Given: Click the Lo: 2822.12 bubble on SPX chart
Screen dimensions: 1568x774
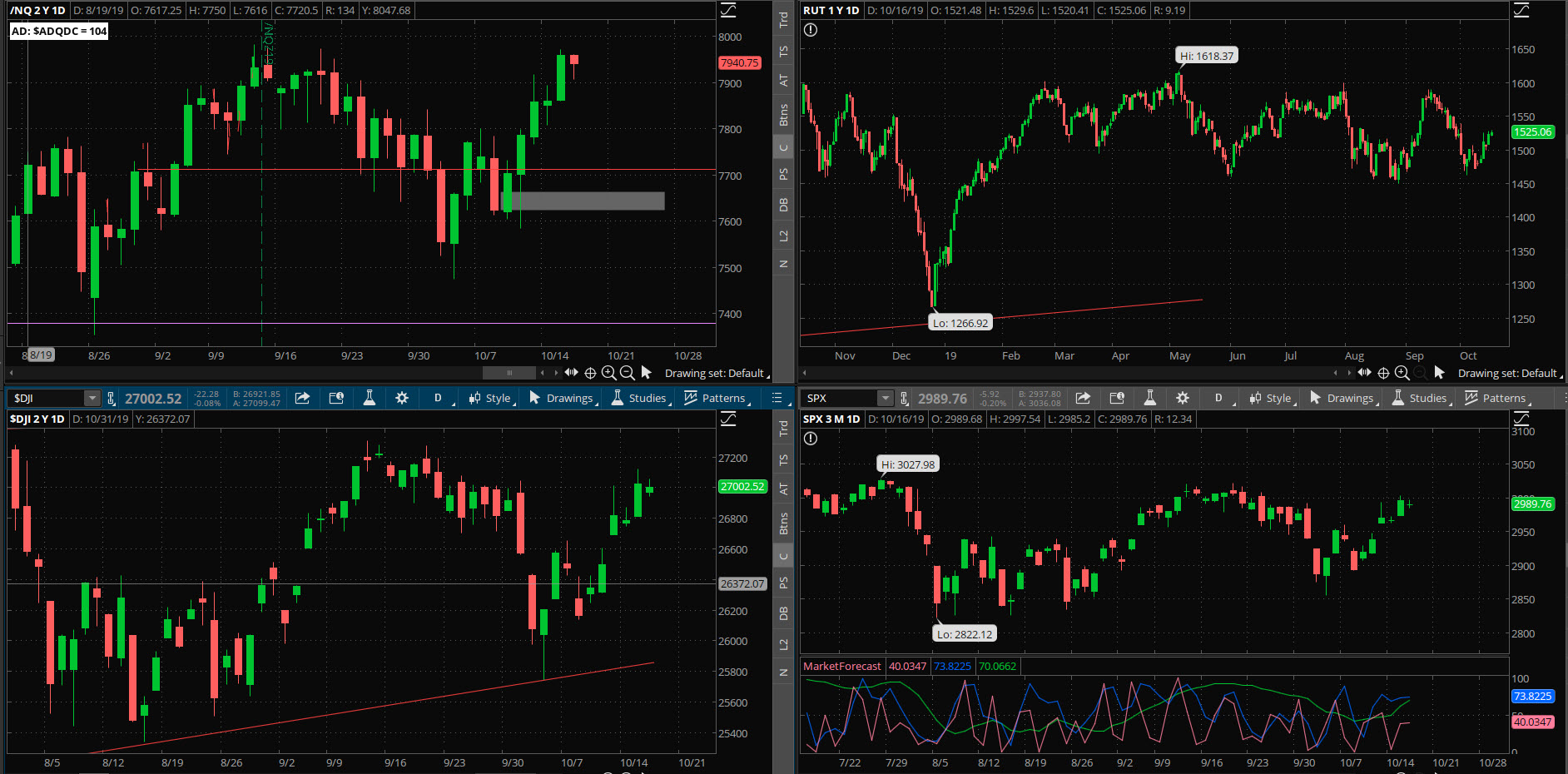Looking at the screenshot, I should 965,634.
